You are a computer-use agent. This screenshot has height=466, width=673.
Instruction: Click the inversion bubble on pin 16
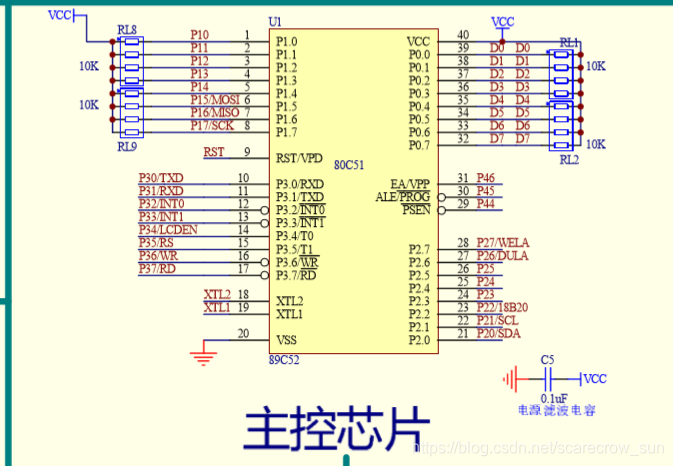point(265,262)
